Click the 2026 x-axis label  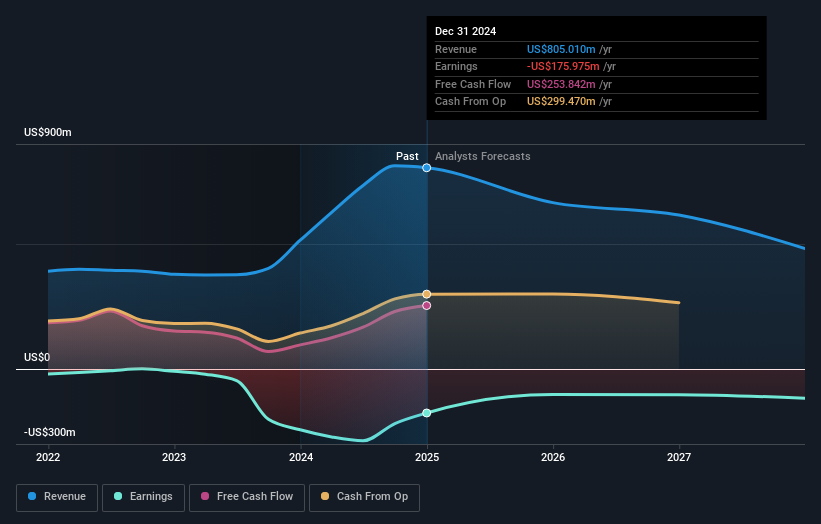(x=553, y=457)
